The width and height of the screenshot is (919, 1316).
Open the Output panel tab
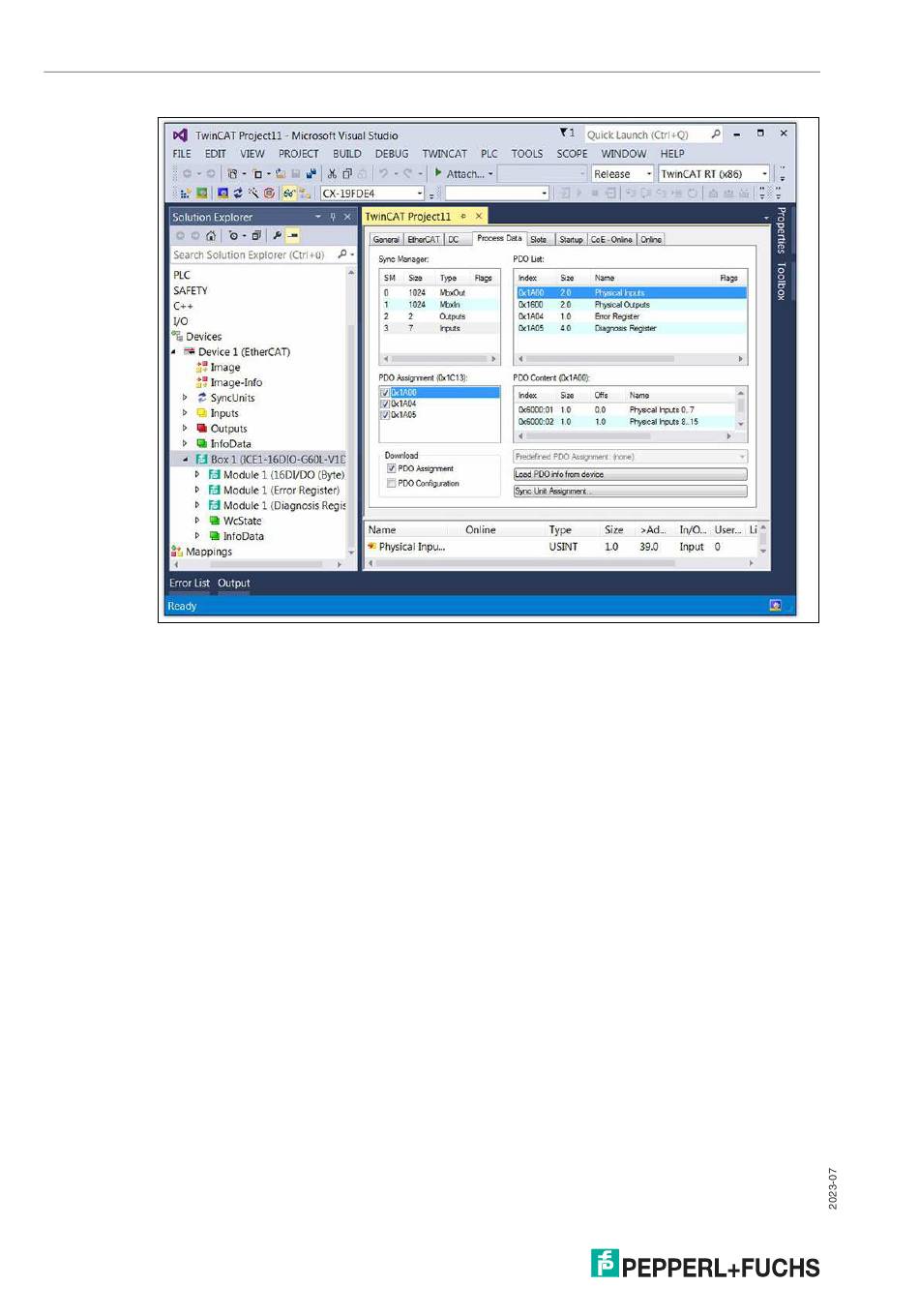(233, 583)
